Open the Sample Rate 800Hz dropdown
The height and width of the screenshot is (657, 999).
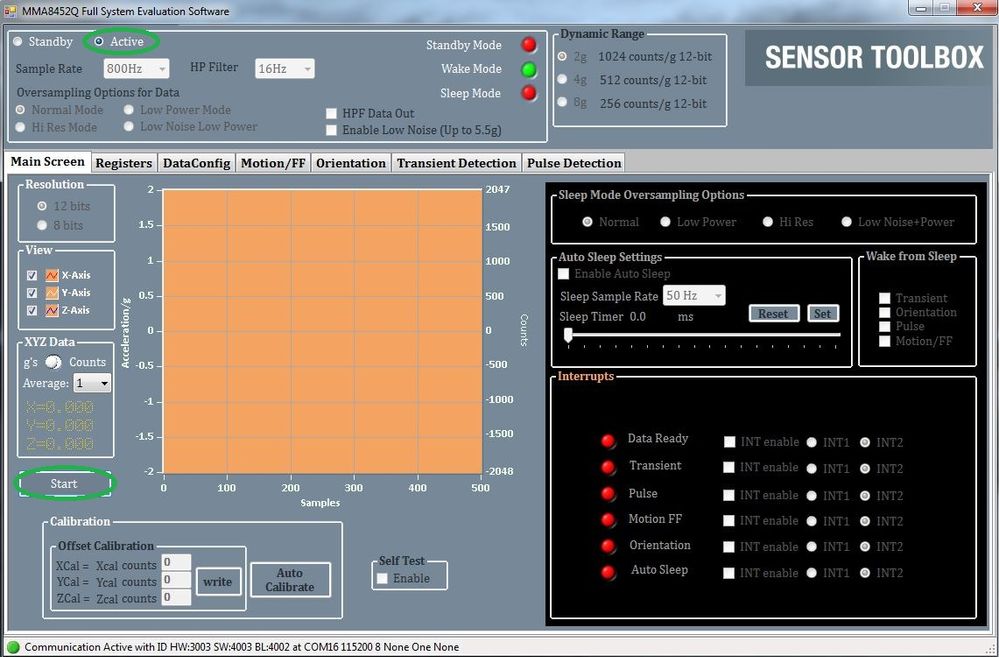tap(136, 68)
